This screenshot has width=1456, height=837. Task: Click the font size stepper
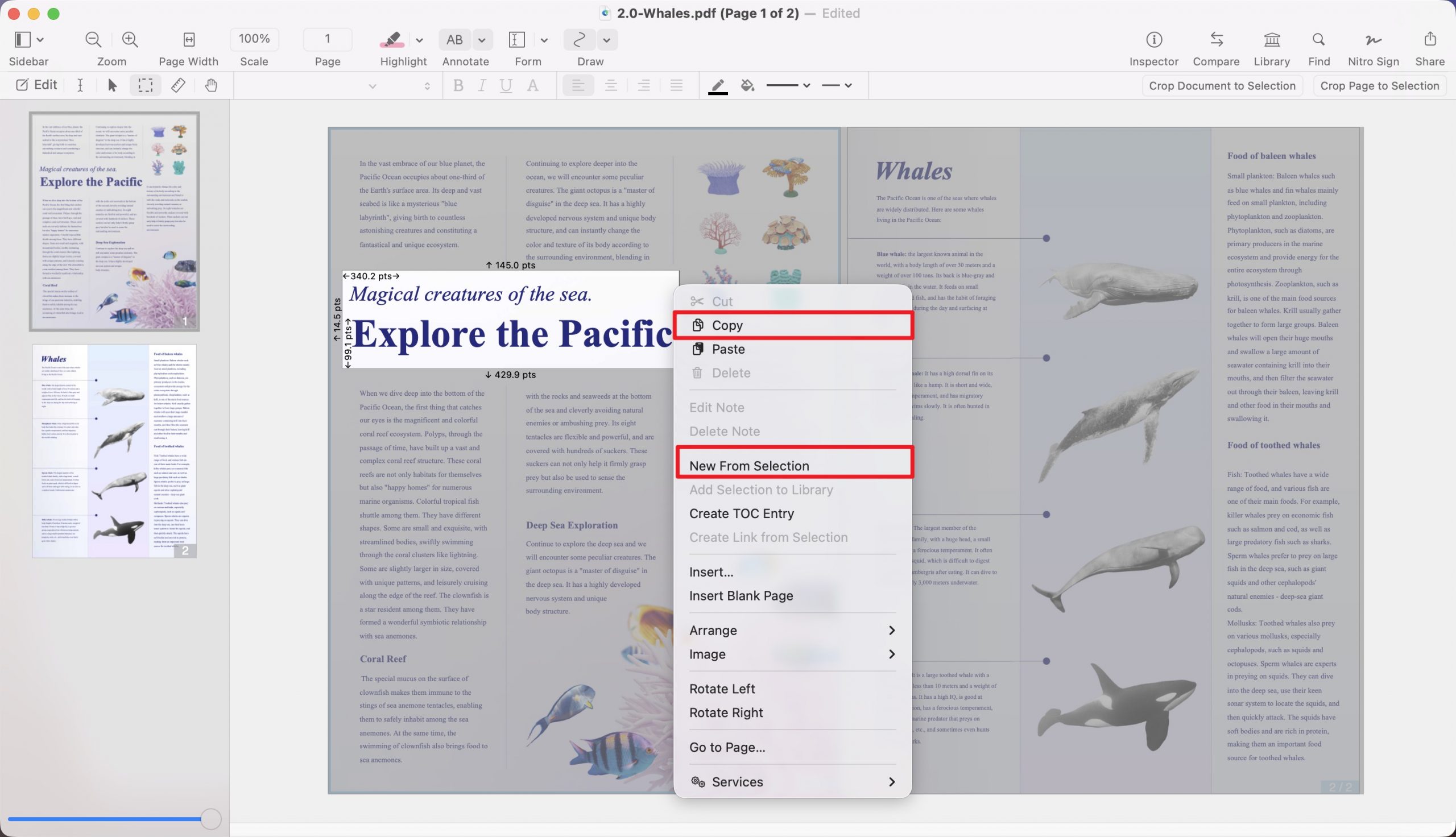click(427, 86)
